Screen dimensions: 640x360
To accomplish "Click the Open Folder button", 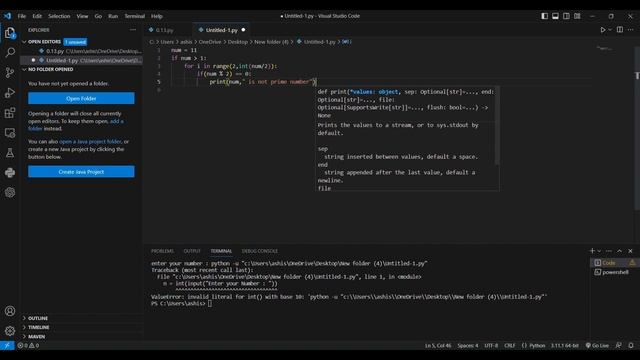I will pyautogui.click(x=81, y=98).
